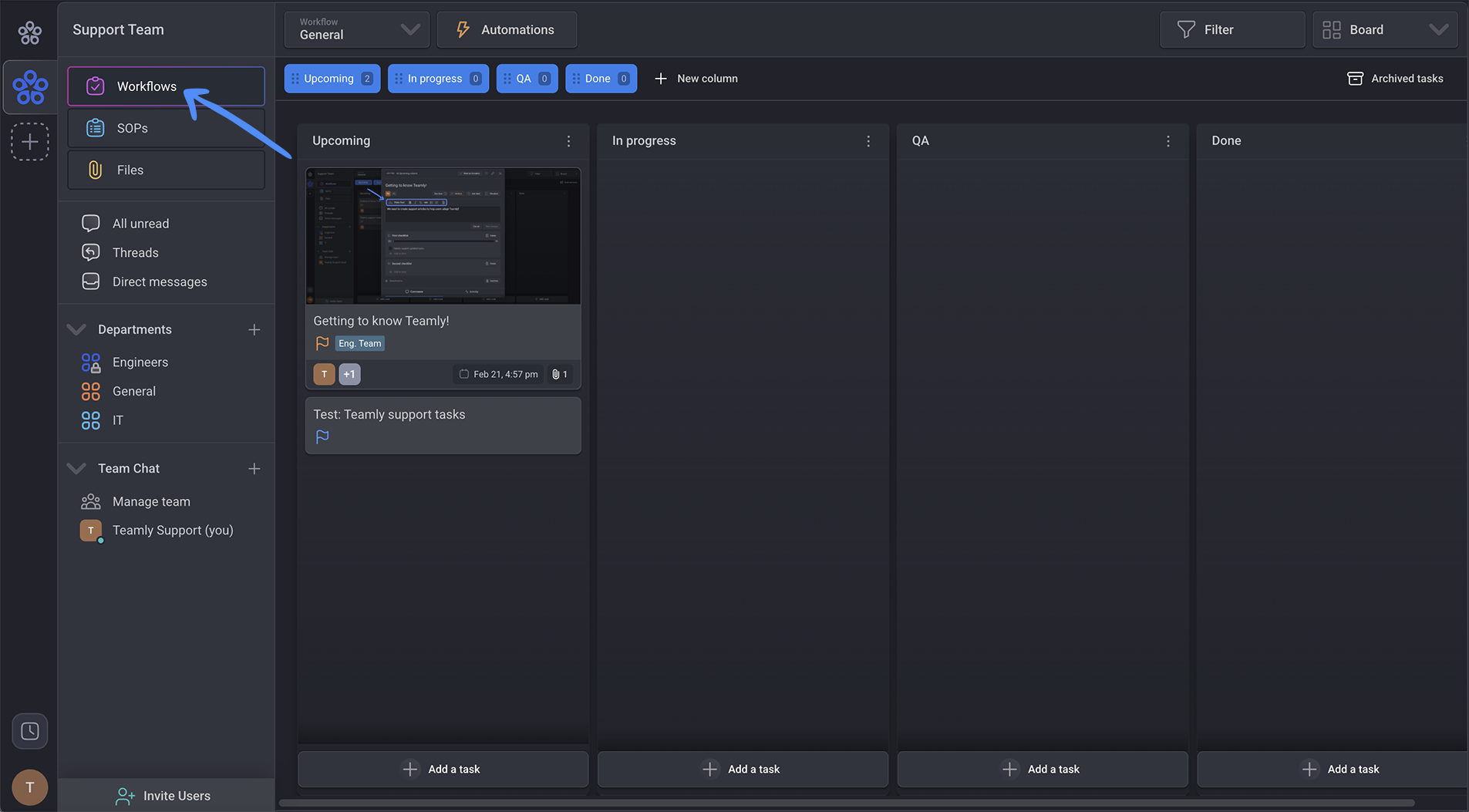Collapse the Departments section
This screenshot has width=1469, height=812.
coord(76,329)
